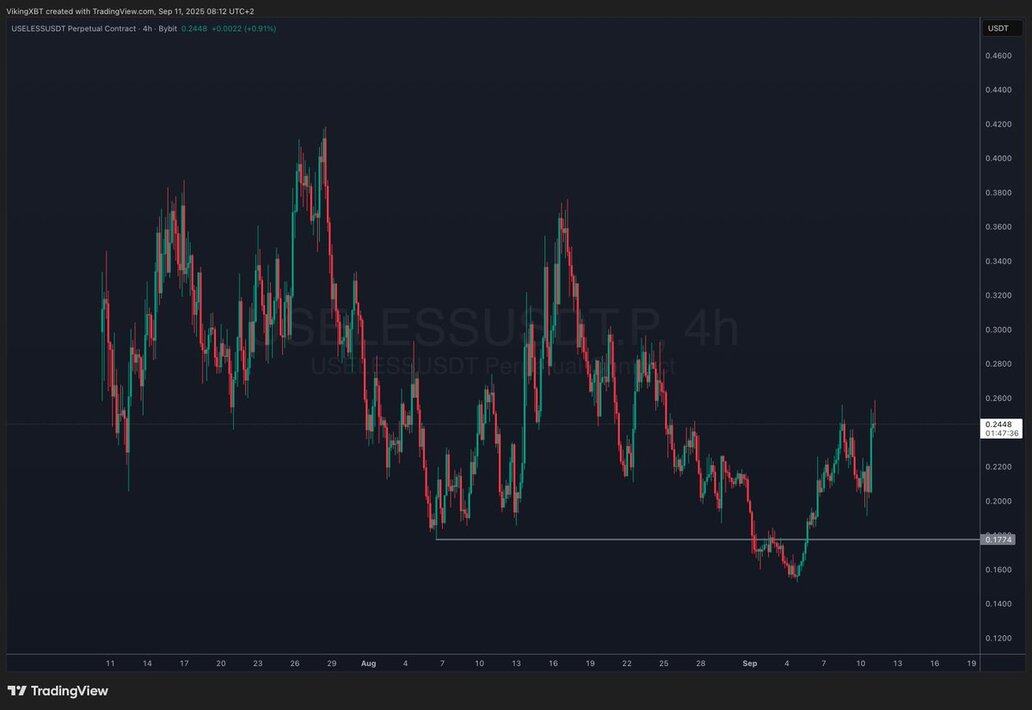Click the TradingView wordmark text

[69, 690]
